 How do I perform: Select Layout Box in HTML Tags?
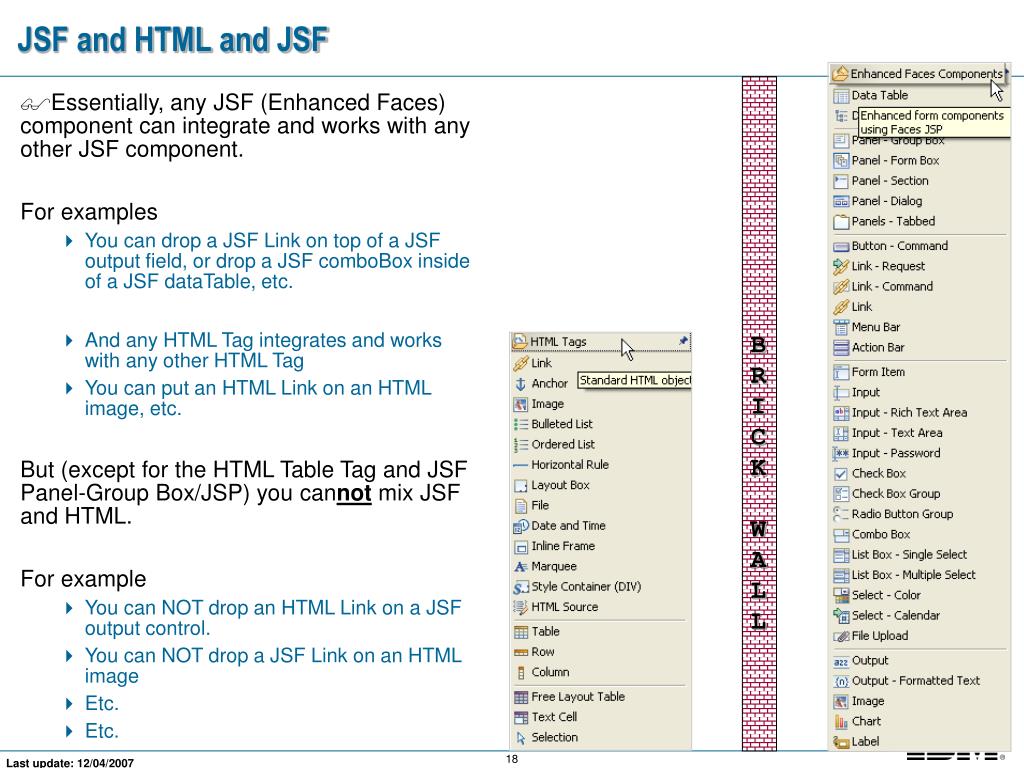coord(551,485)
